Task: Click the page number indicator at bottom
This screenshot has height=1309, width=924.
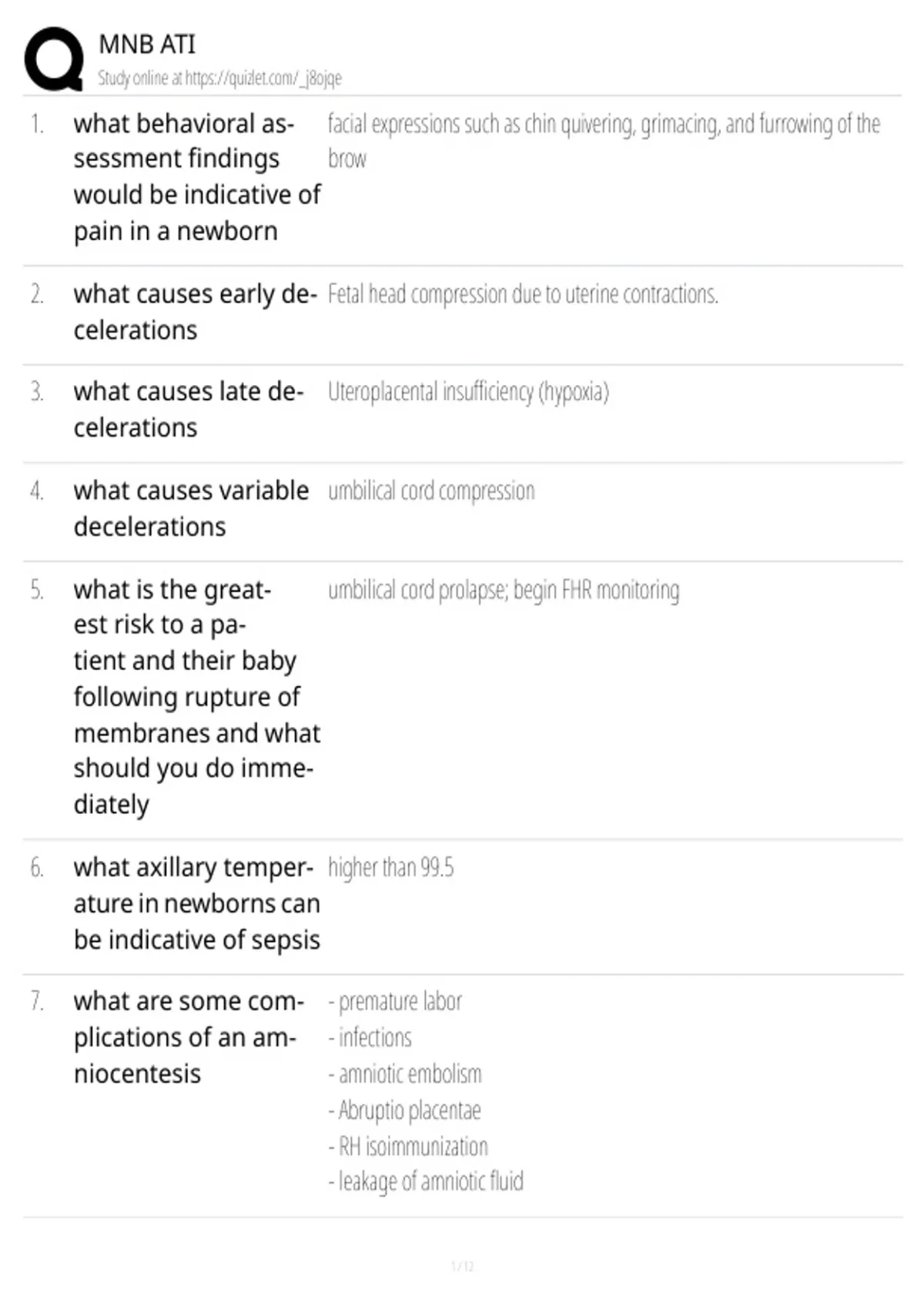Action: click(462, 1266)
